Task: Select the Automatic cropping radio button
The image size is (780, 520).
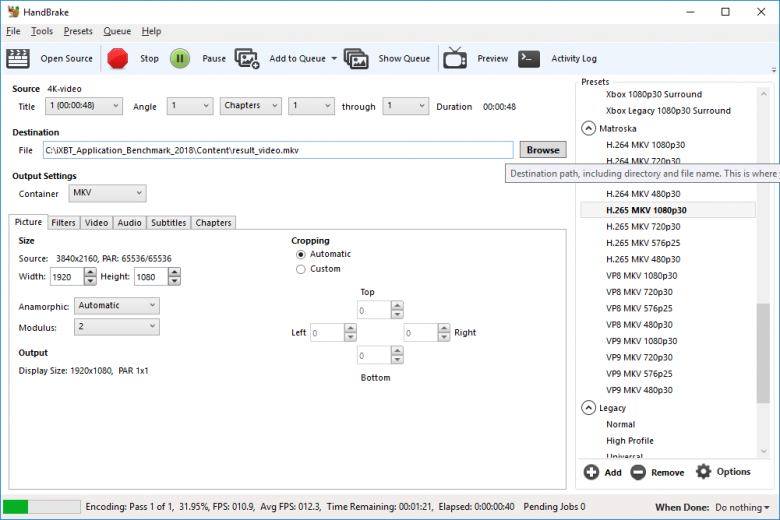Action: click(300, 254)
